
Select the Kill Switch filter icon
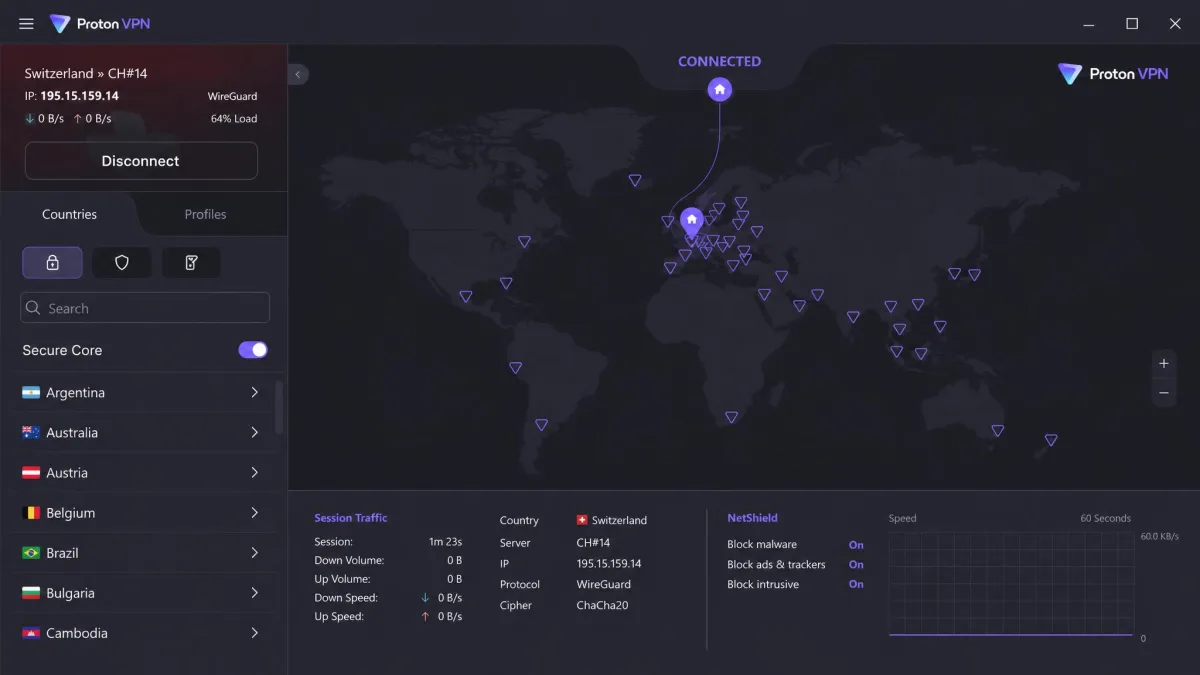click(x=191, y=263)
